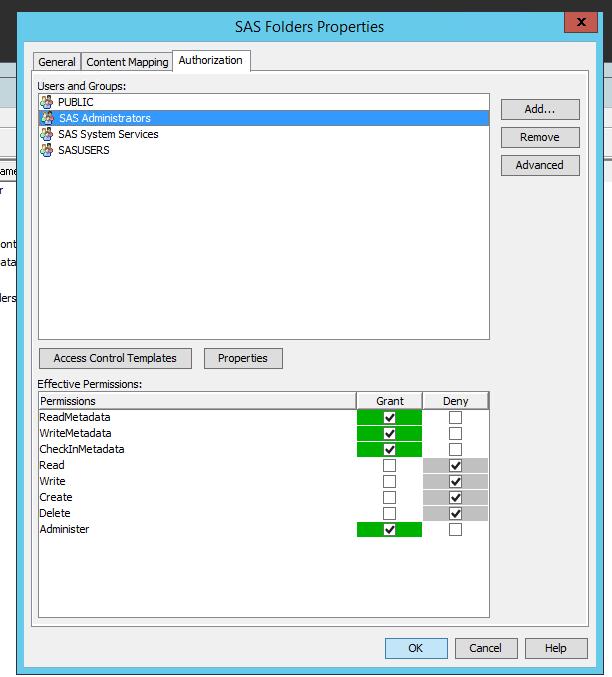Click the Deny column header
This screenshot has height=677, width=612.
coord(456,401)
